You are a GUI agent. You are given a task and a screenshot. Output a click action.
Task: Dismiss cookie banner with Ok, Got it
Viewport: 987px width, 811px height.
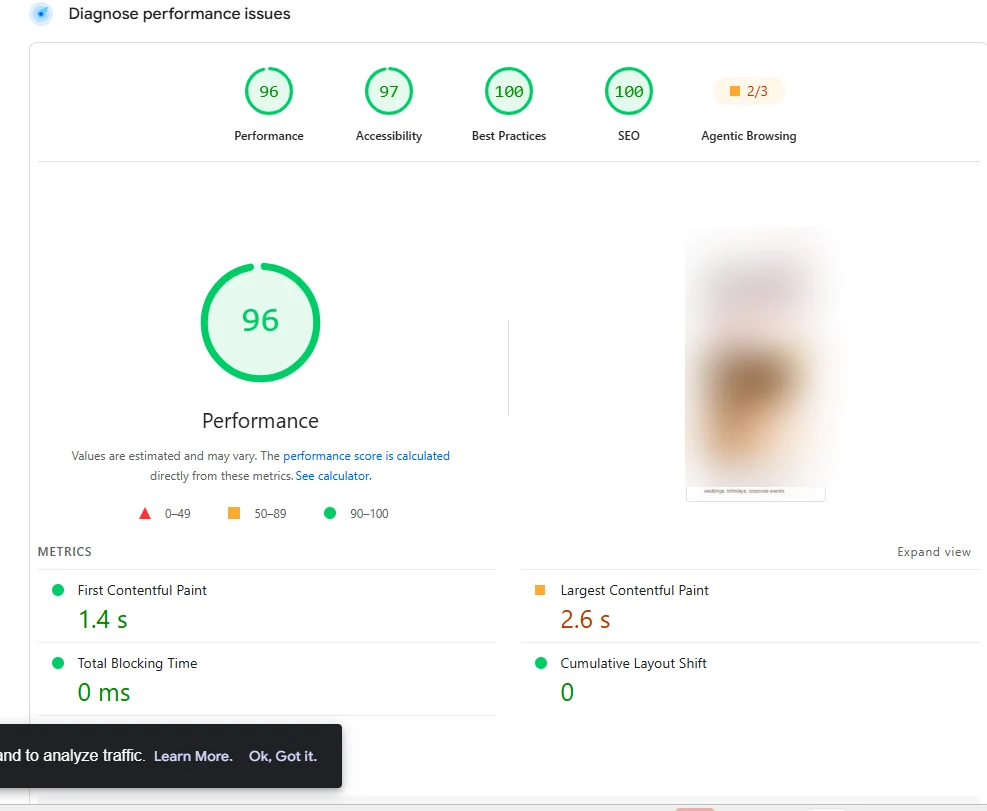point(283,756)
